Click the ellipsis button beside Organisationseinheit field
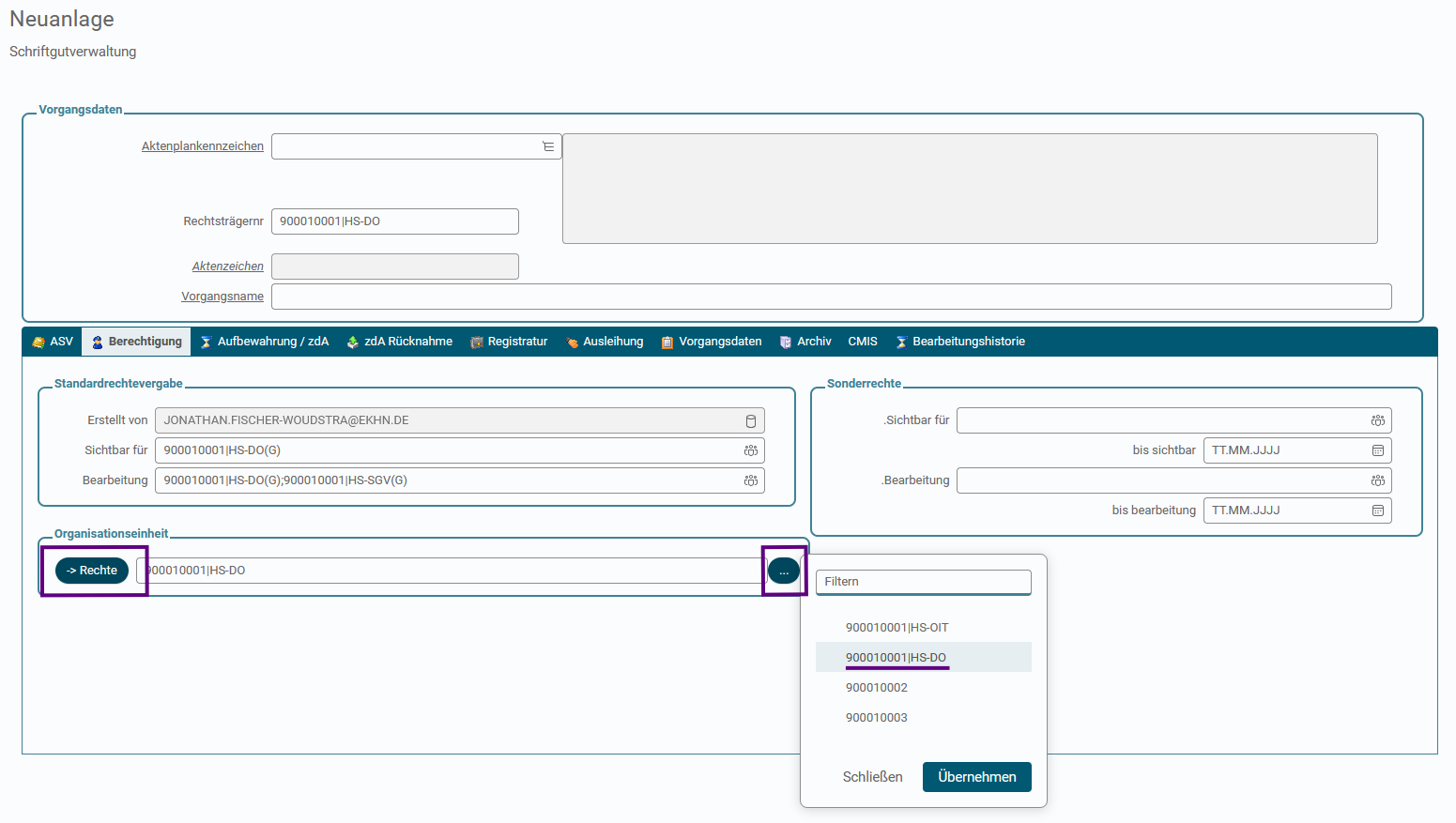The width and height of the screenshot is (1456, 823). 784,571
